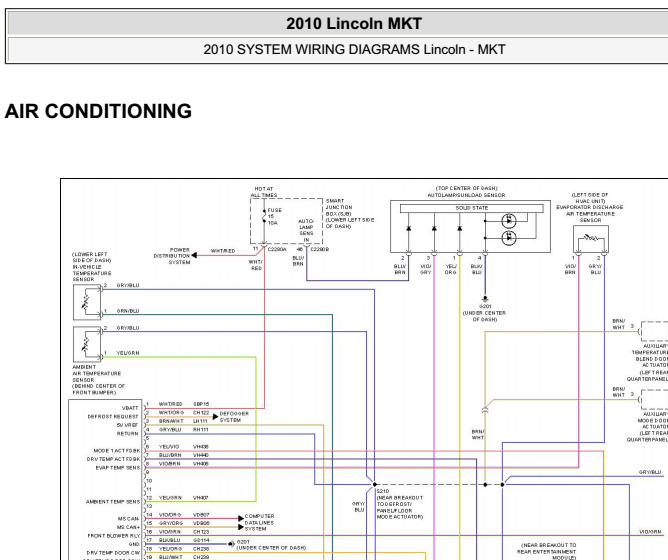Click the '2010 SYSTEM WIRING DIAGRAMS Lincoln - MKT' subtitle

[354, 49]
